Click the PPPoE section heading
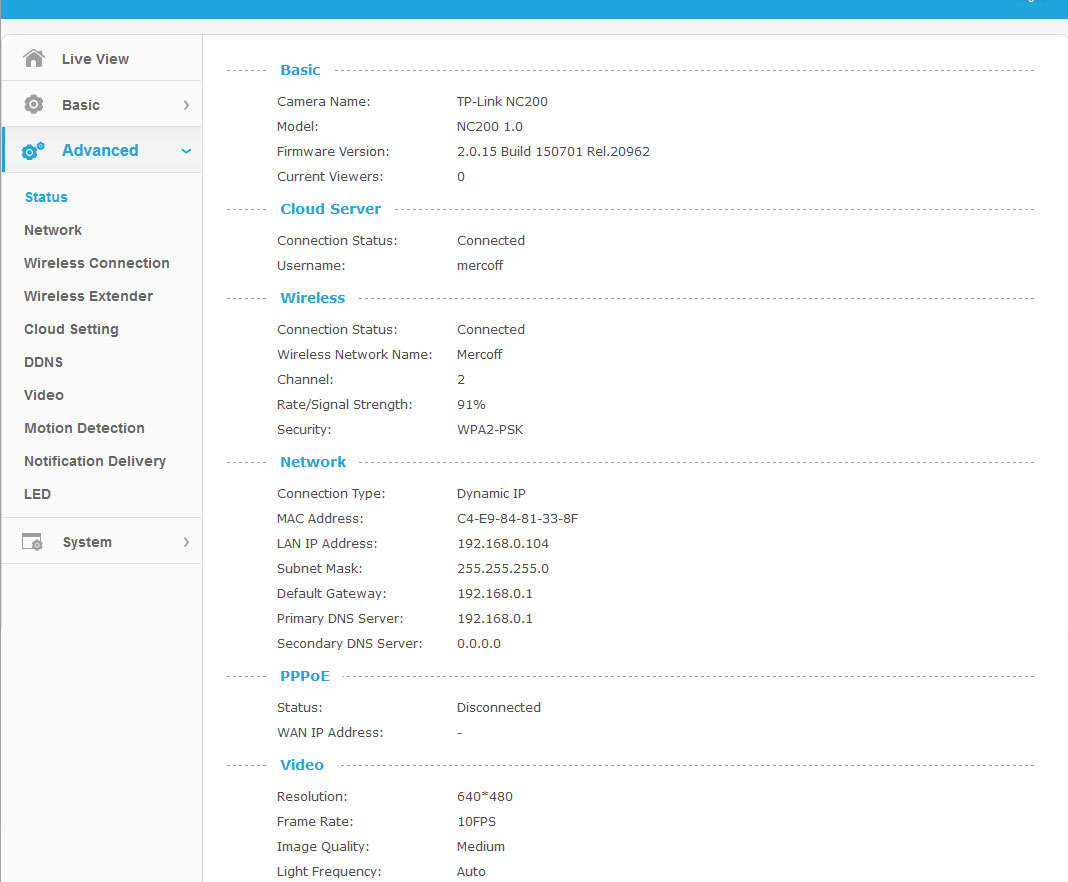1068x882 pixels. coord(305,676)
